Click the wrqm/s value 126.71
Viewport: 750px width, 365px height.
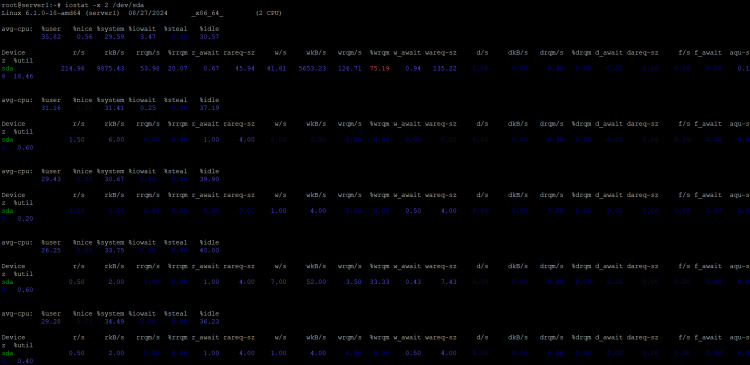[350, 68]
